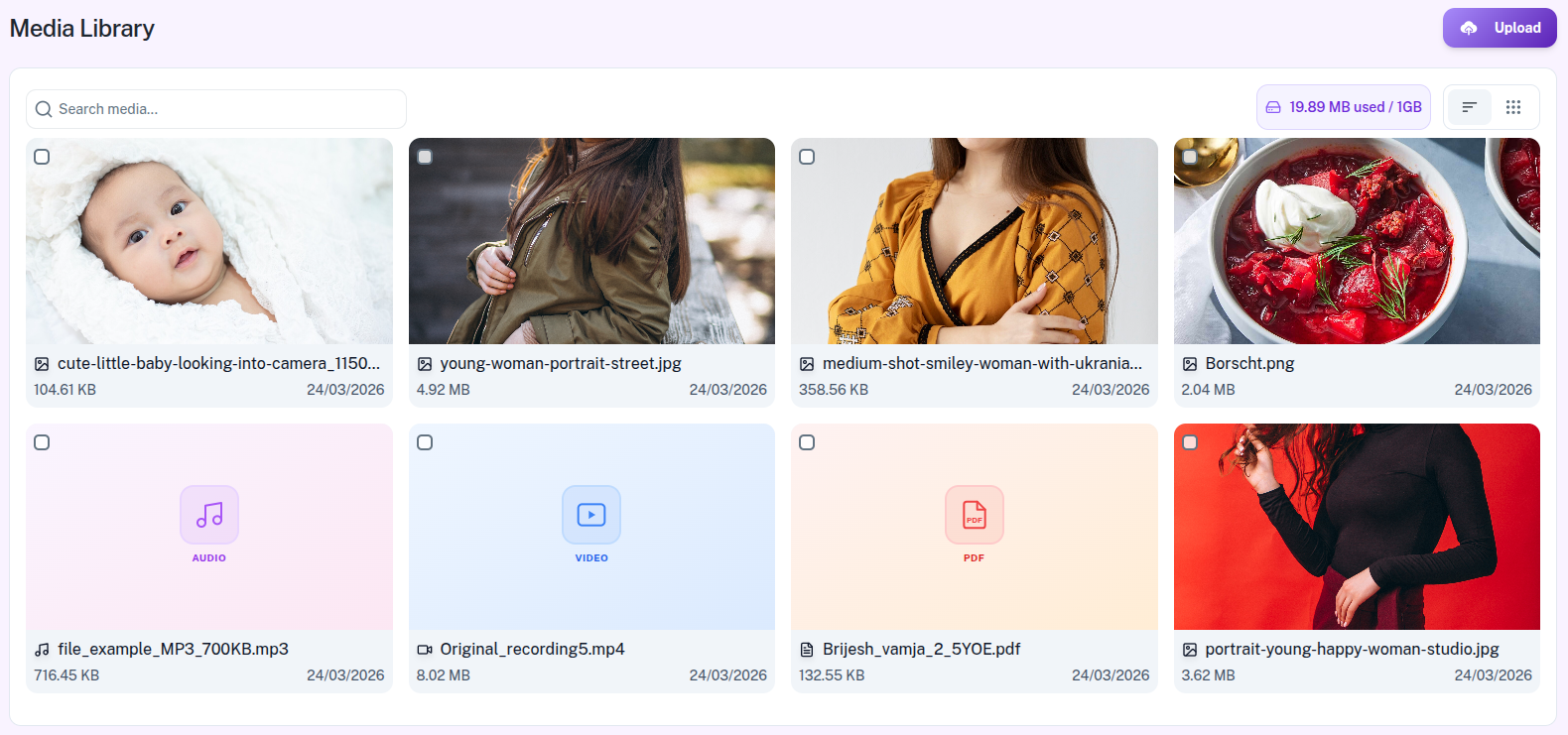Click document icon beside Brijesh_vamja_2_5YOE.pdf
1568x735 pixels.
(807, 650)
